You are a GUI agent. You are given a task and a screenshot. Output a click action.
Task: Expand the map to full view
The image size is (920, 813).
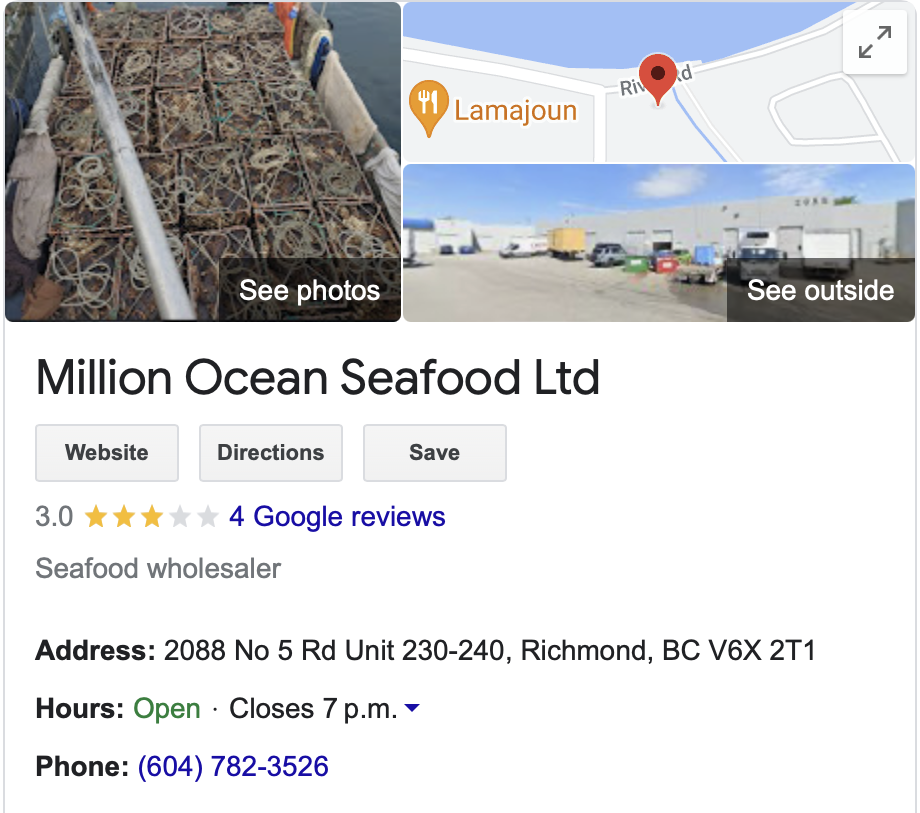coord(875,42)
